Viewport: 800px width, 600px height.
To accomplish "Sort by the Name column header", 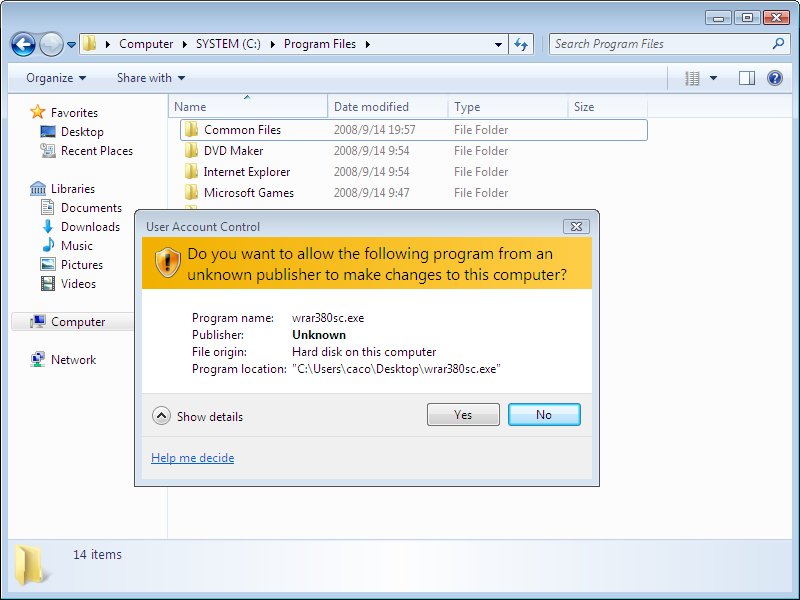I will 248,107.
